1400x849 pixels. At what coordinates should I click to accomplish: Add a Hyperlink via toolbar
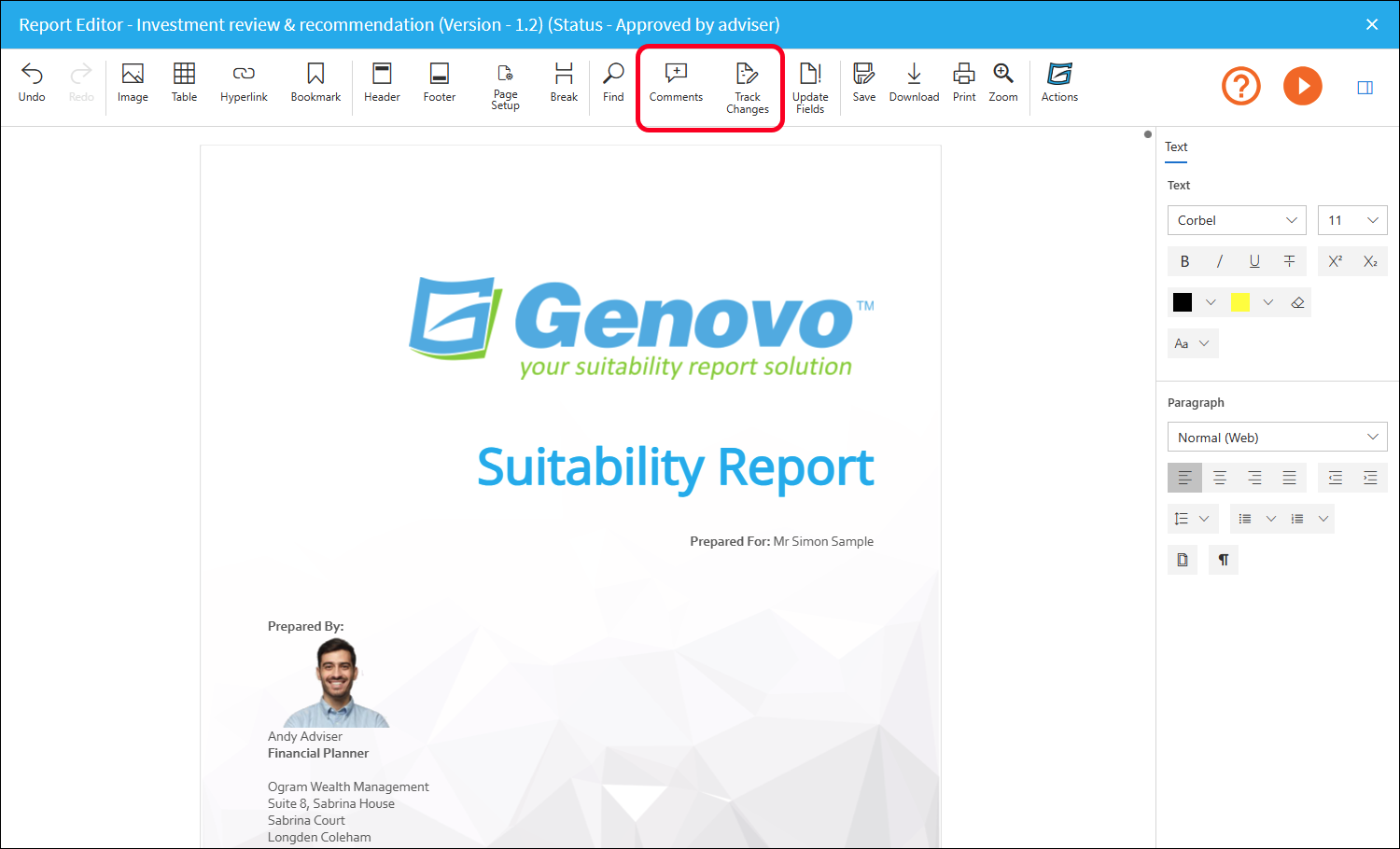pos(244,83)
